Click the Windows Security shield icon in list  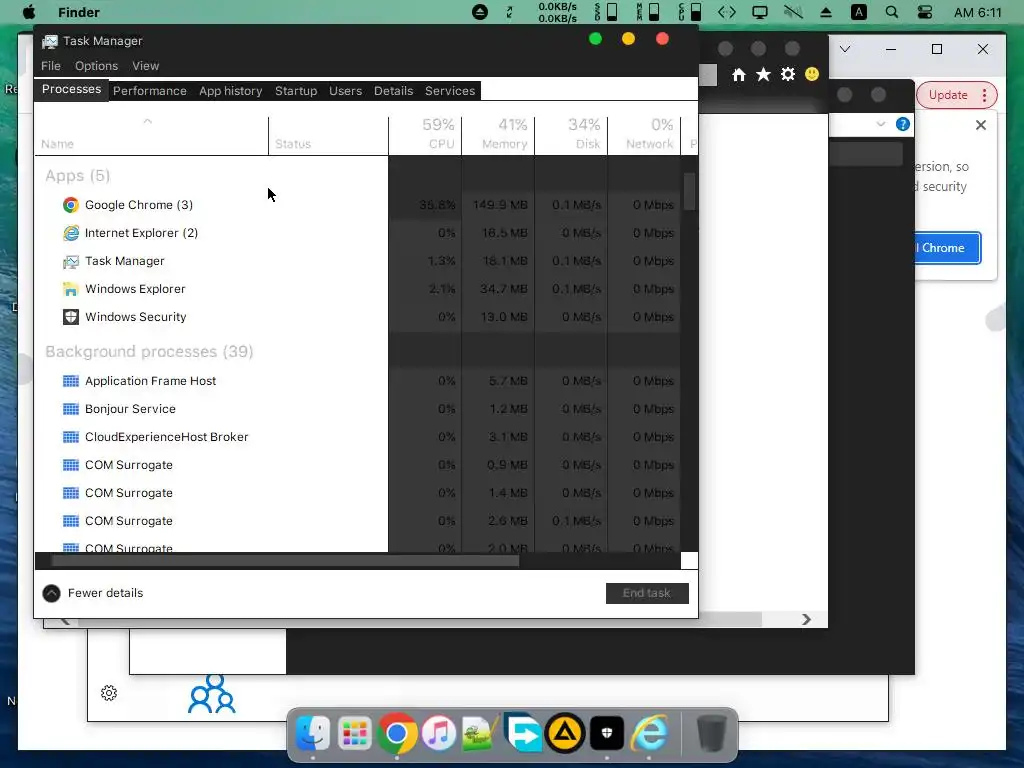point(71,317)
